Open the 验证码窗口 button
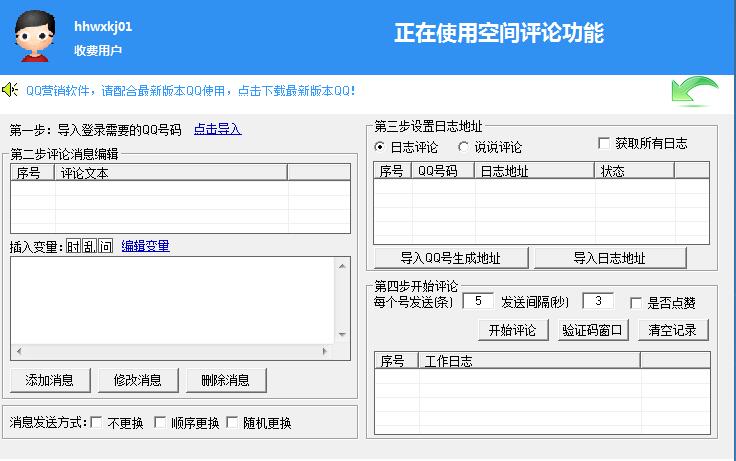This screenshot has width=736, height=461. [x=592, y=330]
